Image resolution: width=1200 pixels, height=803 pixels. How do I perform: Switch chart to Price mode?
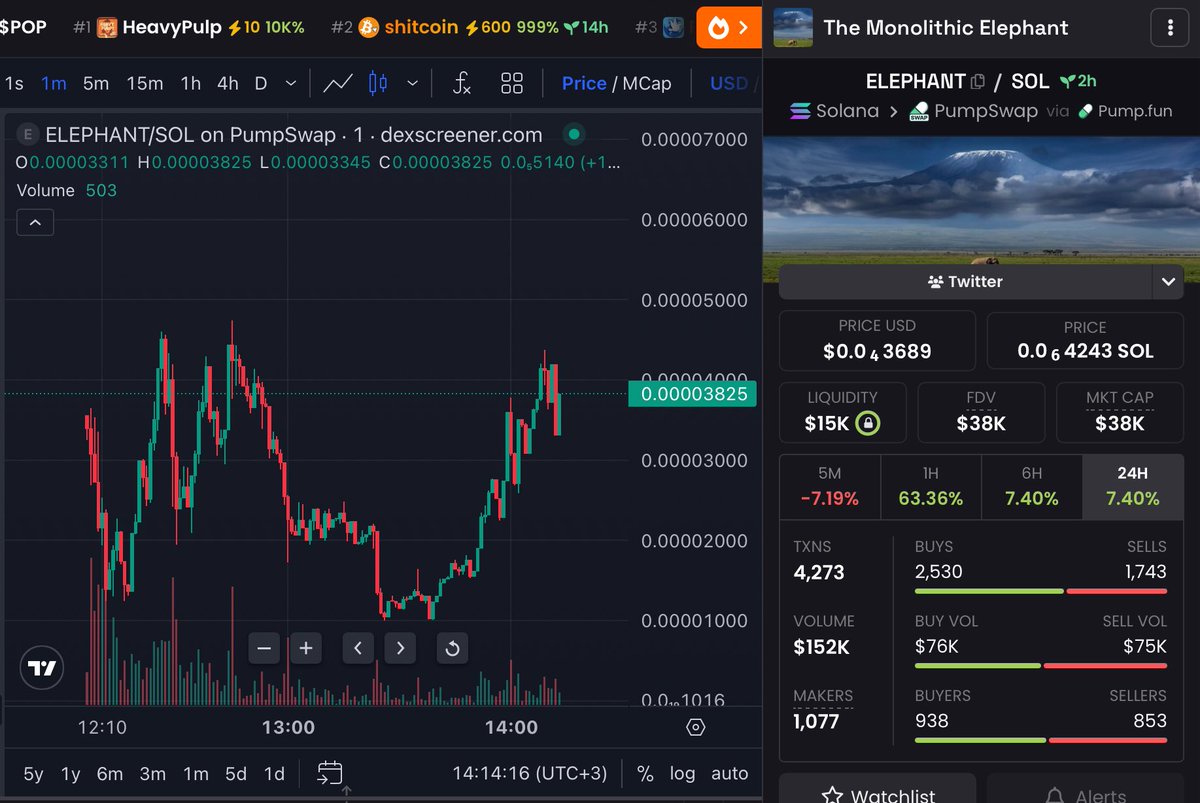[x=584, y=83]
